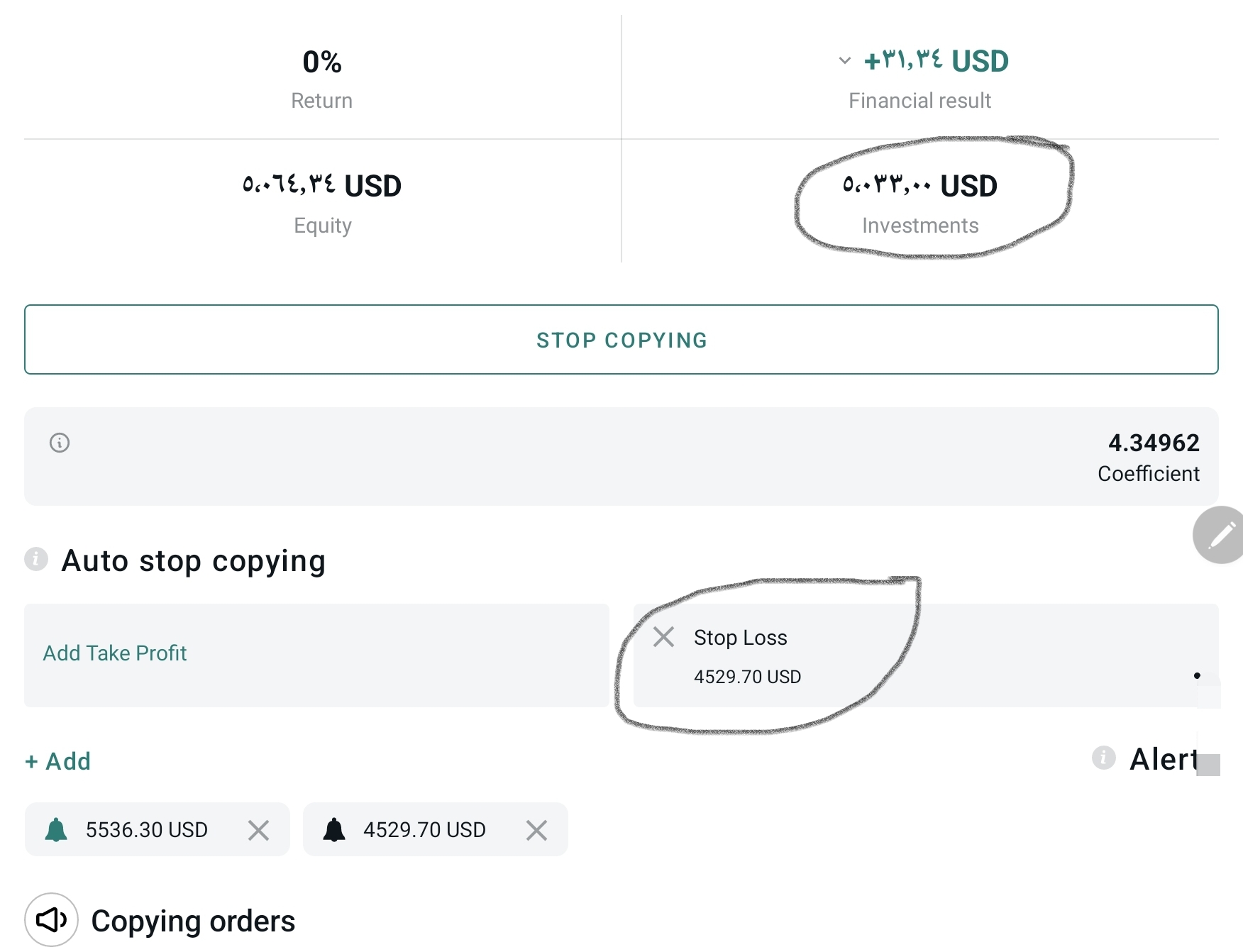The height and width of the screenshot is (952, 1243).
Task: Click the black bell on the 4529.70 alert
Action: 334,829
